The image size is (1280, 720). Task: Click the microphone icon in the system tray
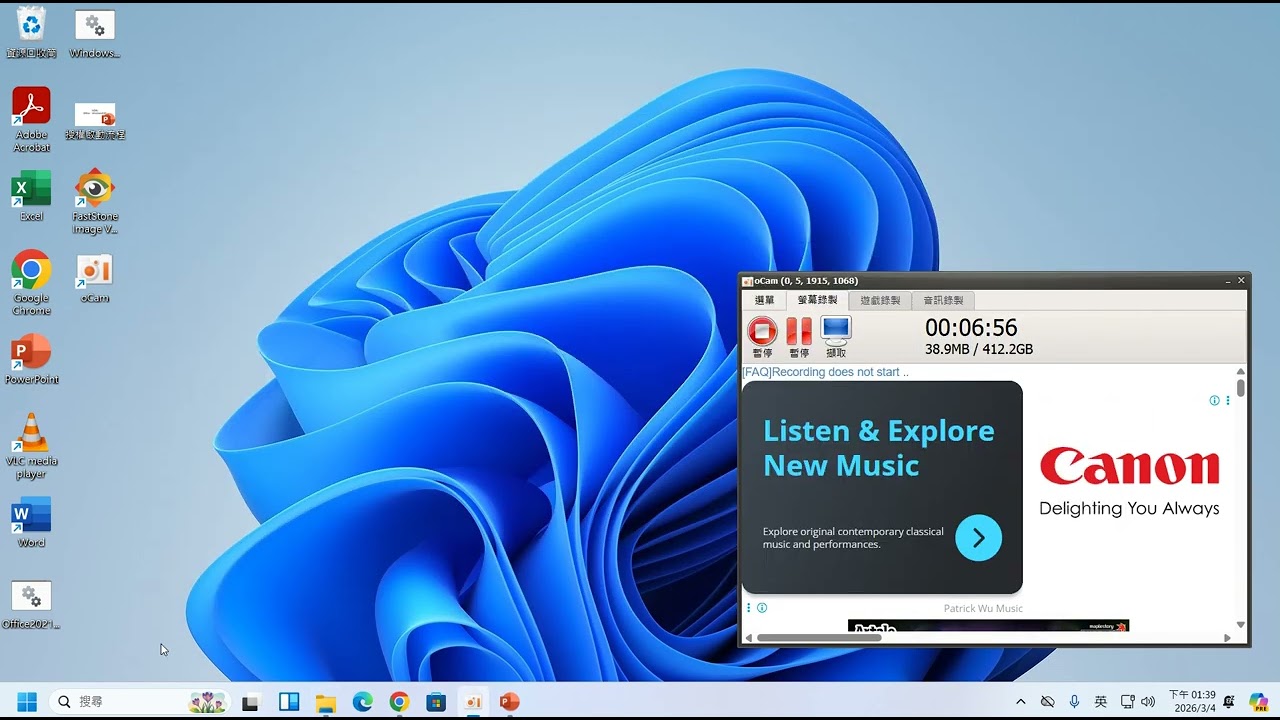pos(1074,702)
